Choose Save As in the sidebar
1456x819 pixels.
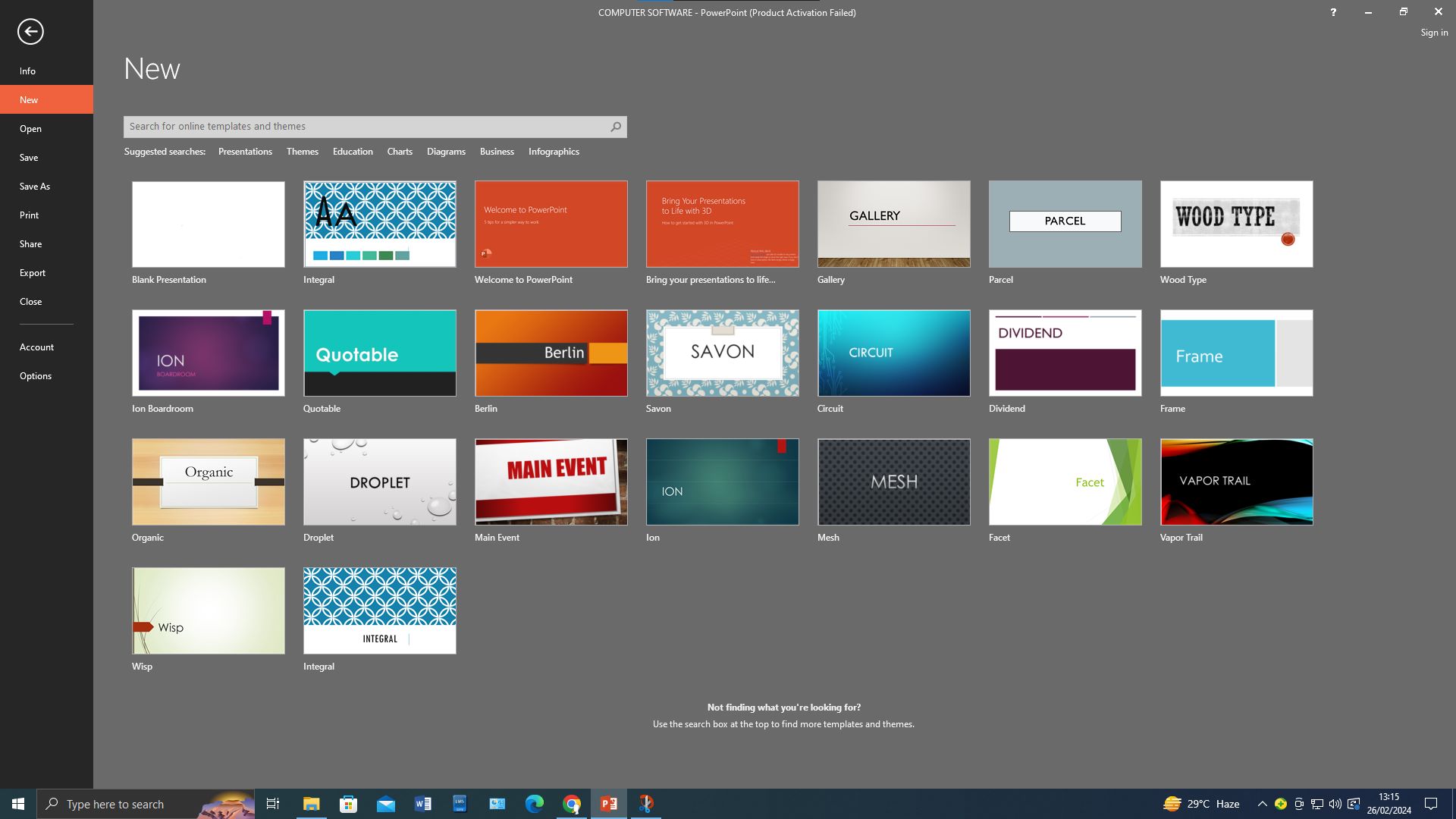pyautogui.click(x=46, y=186)
